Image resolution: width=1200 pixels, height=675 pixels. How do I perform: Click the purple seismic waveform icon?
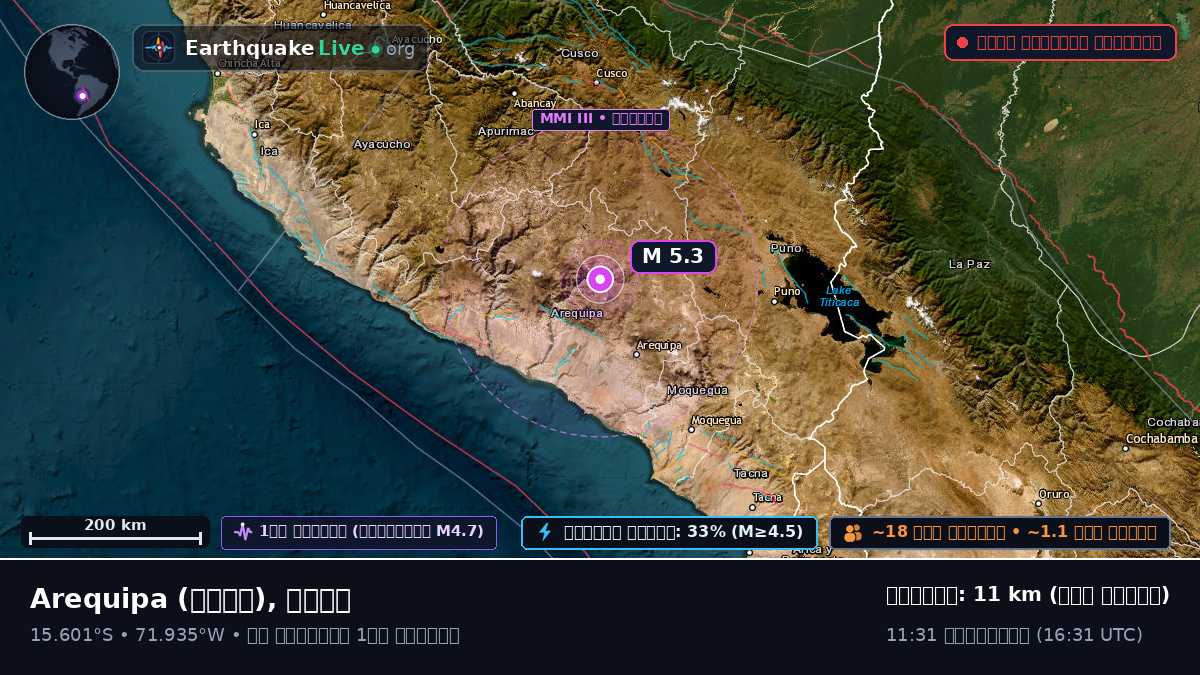(x=242, y=532)
